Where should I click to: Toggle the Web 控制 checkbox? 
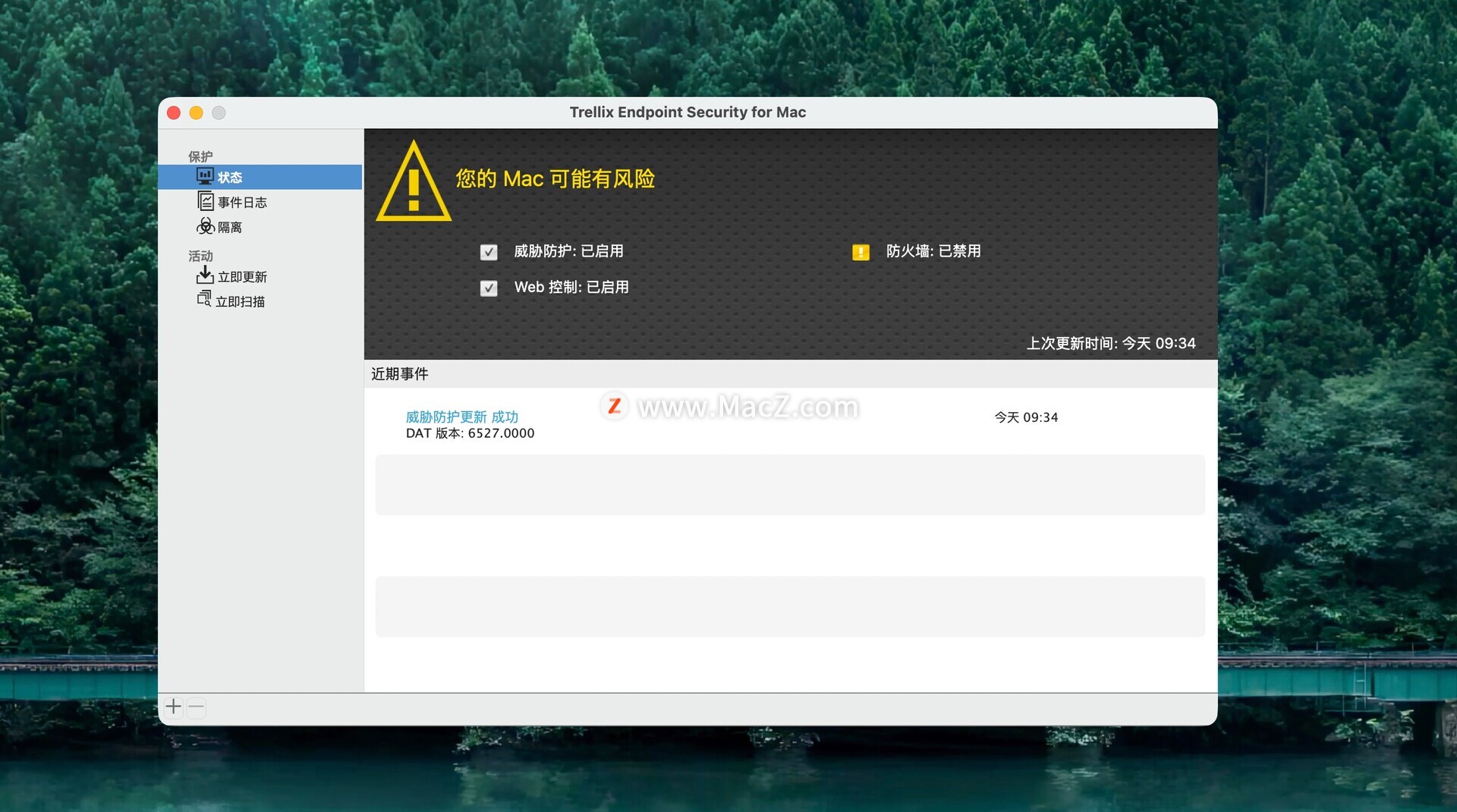[x=489, y=288]
